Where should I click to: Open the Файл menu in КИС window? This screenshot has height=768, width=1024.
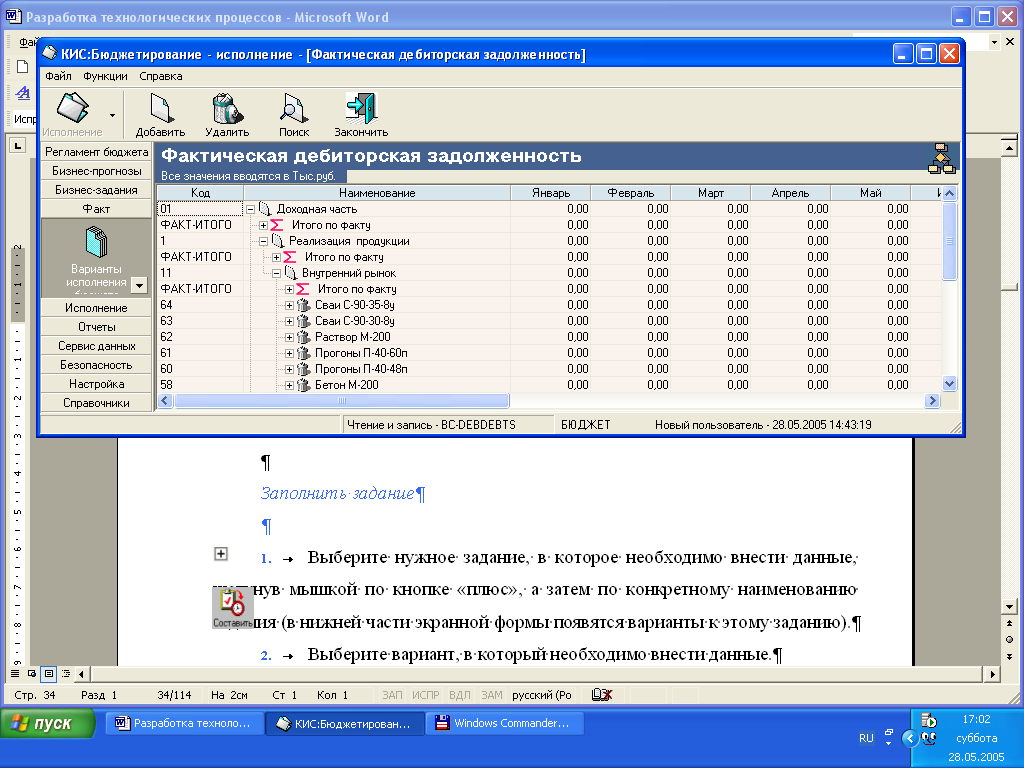pos(58,76)
